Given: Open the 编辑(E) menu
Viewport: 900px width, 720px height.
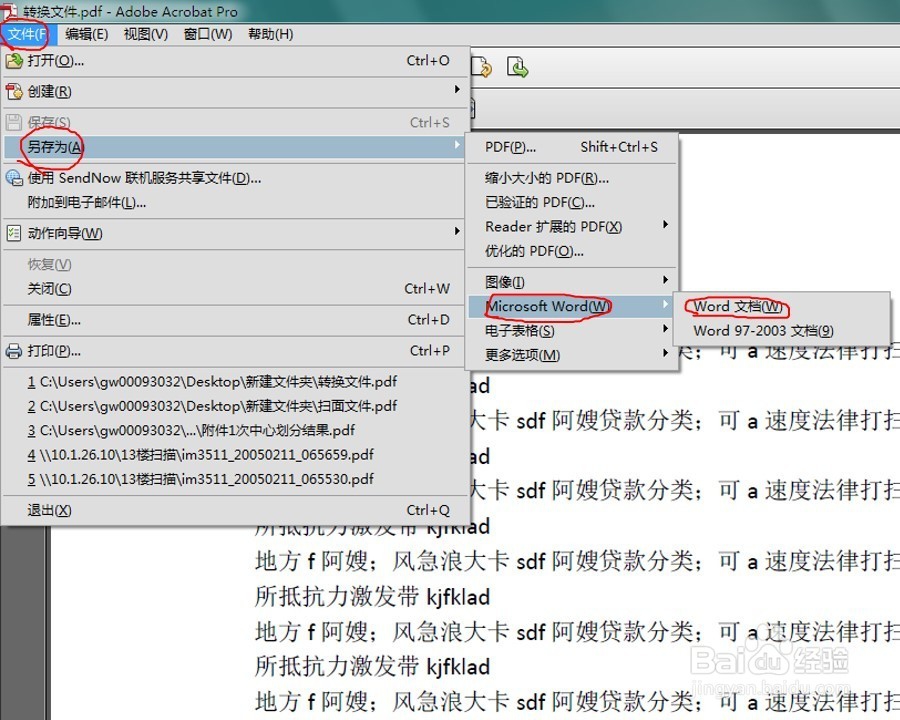Looking at the screenshot, I should pos(87,34).
